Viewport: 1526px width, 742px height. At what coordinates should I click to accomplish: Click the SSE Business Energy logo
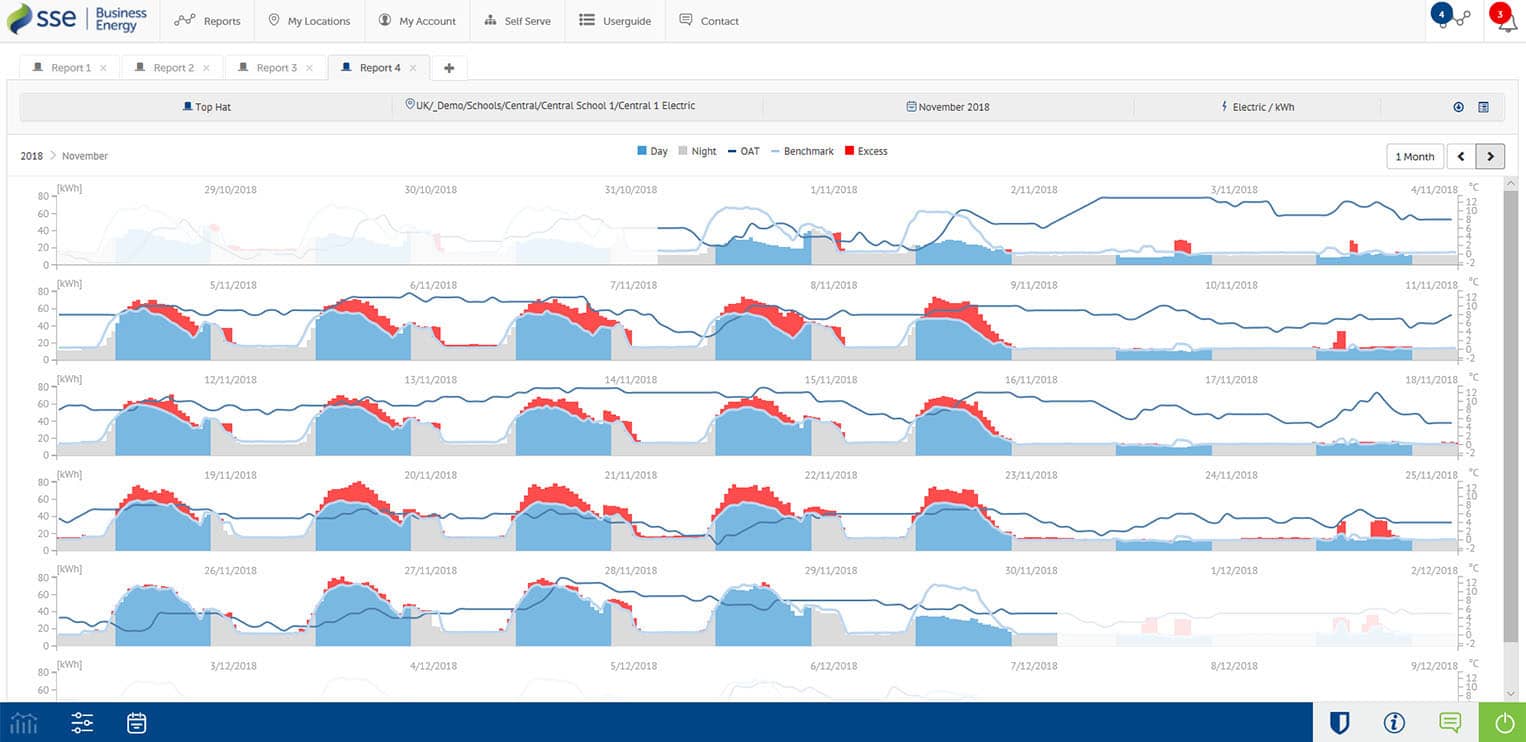coord(78,19)
